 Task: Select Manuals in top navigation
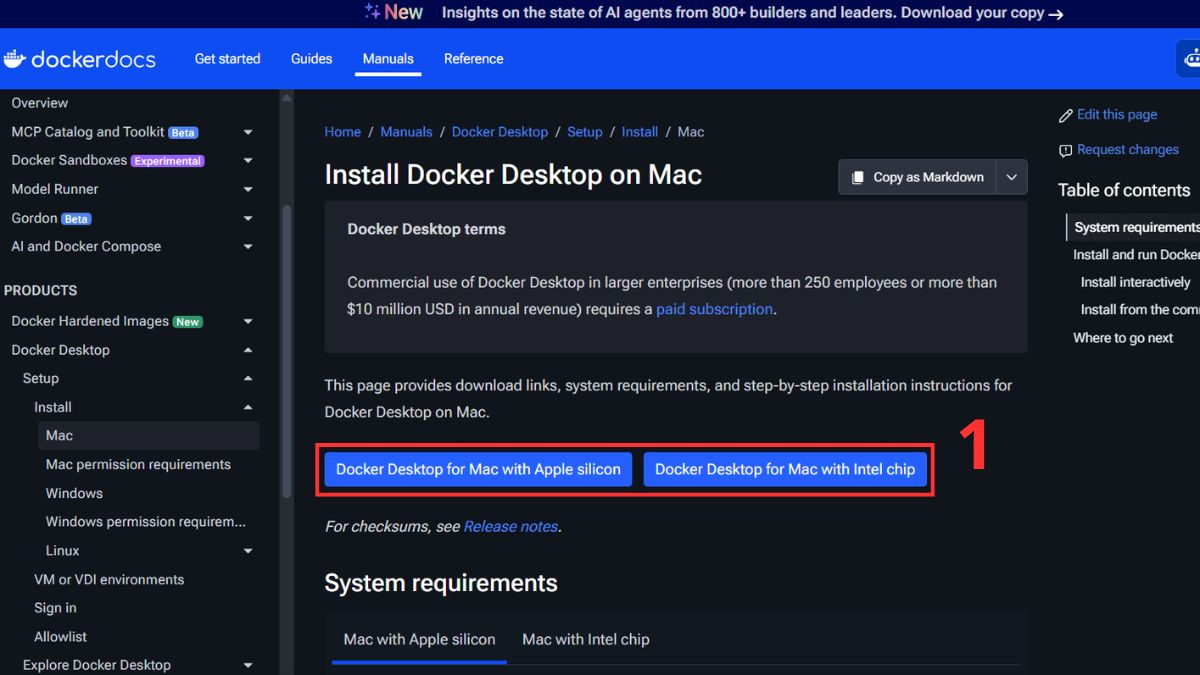(x=388, y=59)
